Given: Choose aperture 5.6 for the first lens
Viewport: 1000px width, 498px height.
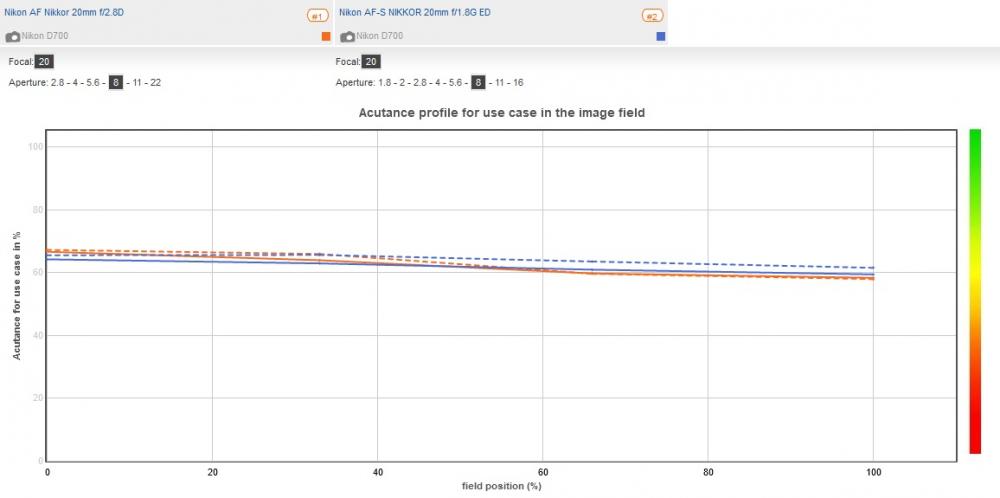Looking at the screenshot, I should [x=93, y=82].
